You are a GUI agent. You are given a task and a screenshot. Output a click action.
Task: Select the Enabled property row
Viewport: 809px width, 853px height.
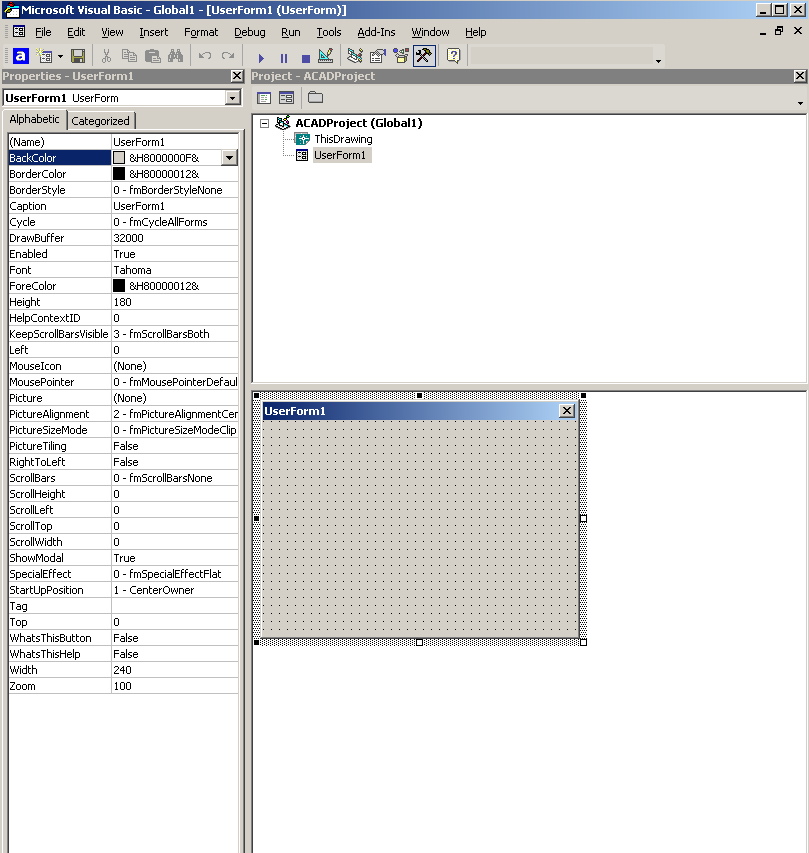(123, 254)
